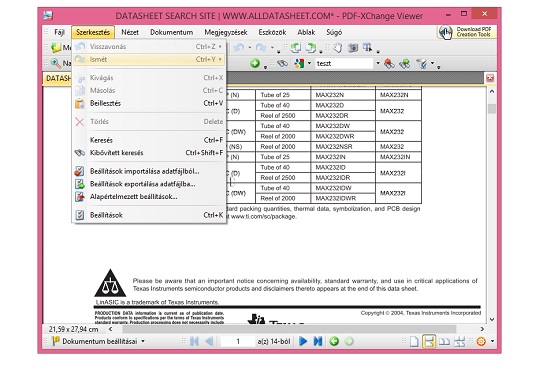The height and width of the screenshot is (368, 550).
Task: Open the toolbar redo dropdown arrow
Action: coord(272,47)
